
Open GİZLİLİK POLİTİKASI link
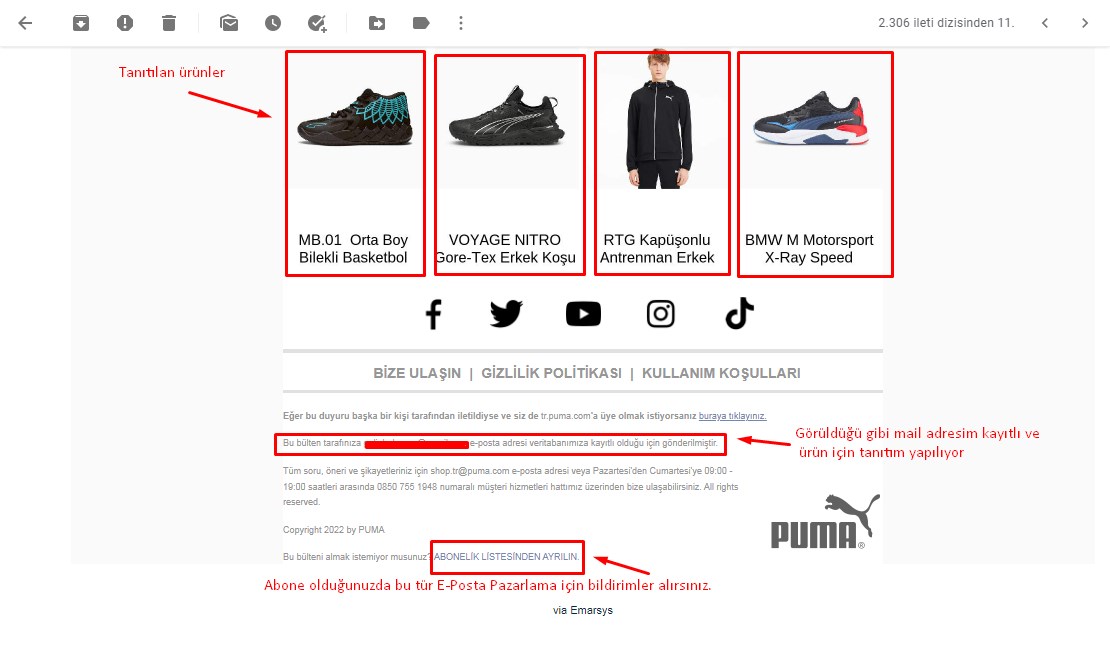click(551, 373)
